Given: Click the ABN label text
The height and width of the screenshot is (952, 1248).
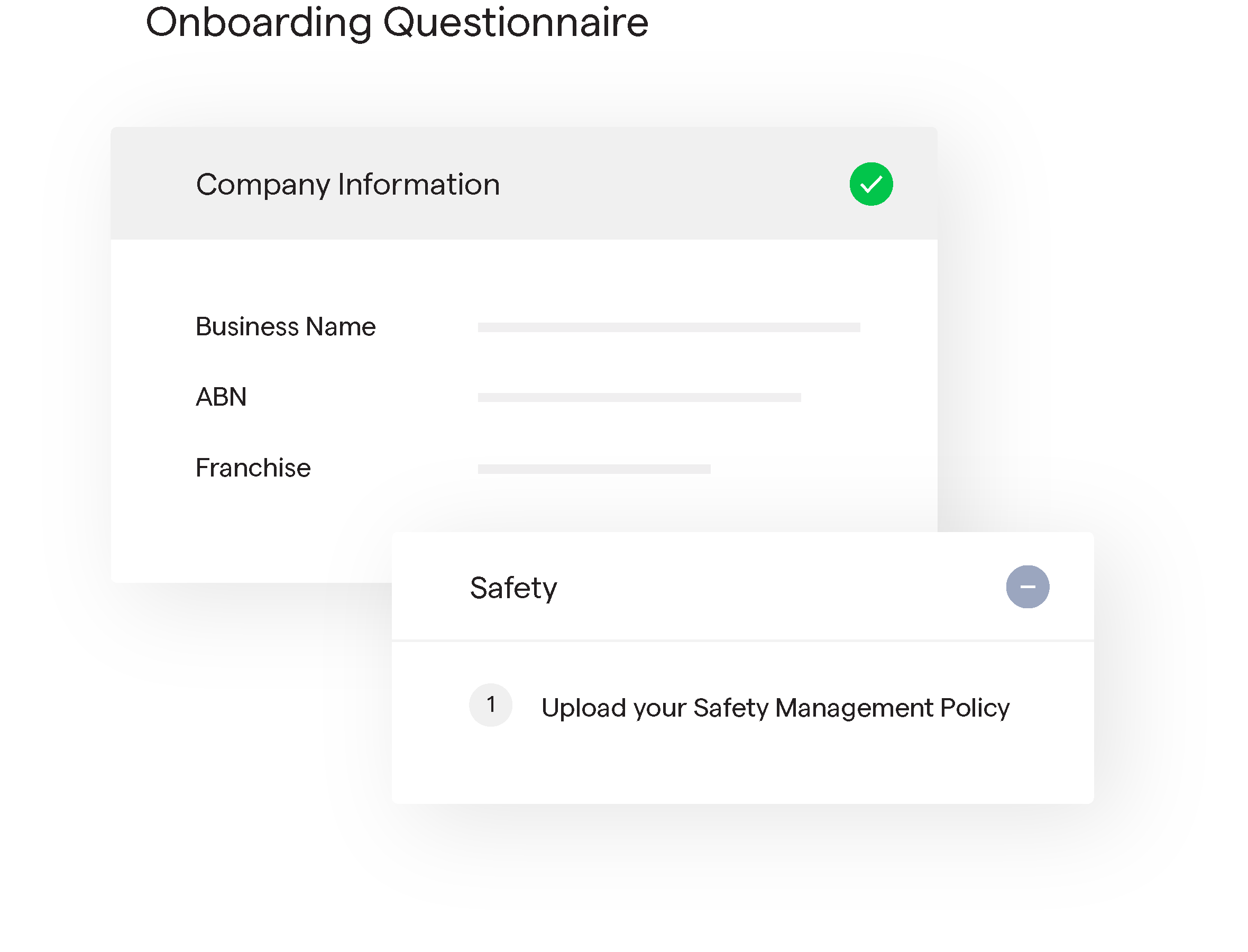Looking at the screenshot, I should [x=221, y=397].
